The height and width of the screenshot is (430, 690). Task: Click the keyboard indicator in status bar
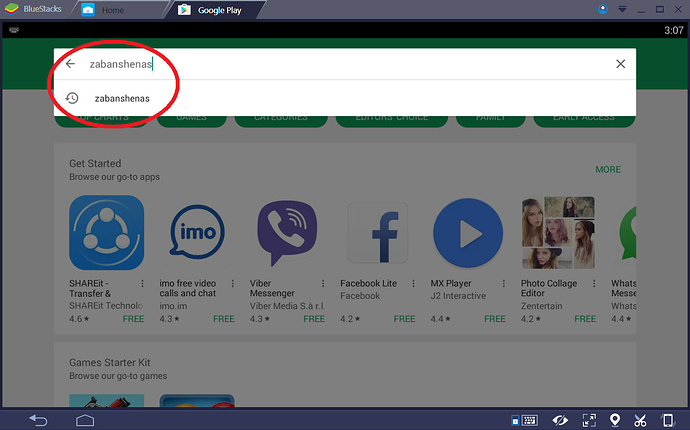pyautogui.click(x=14, y=30)
